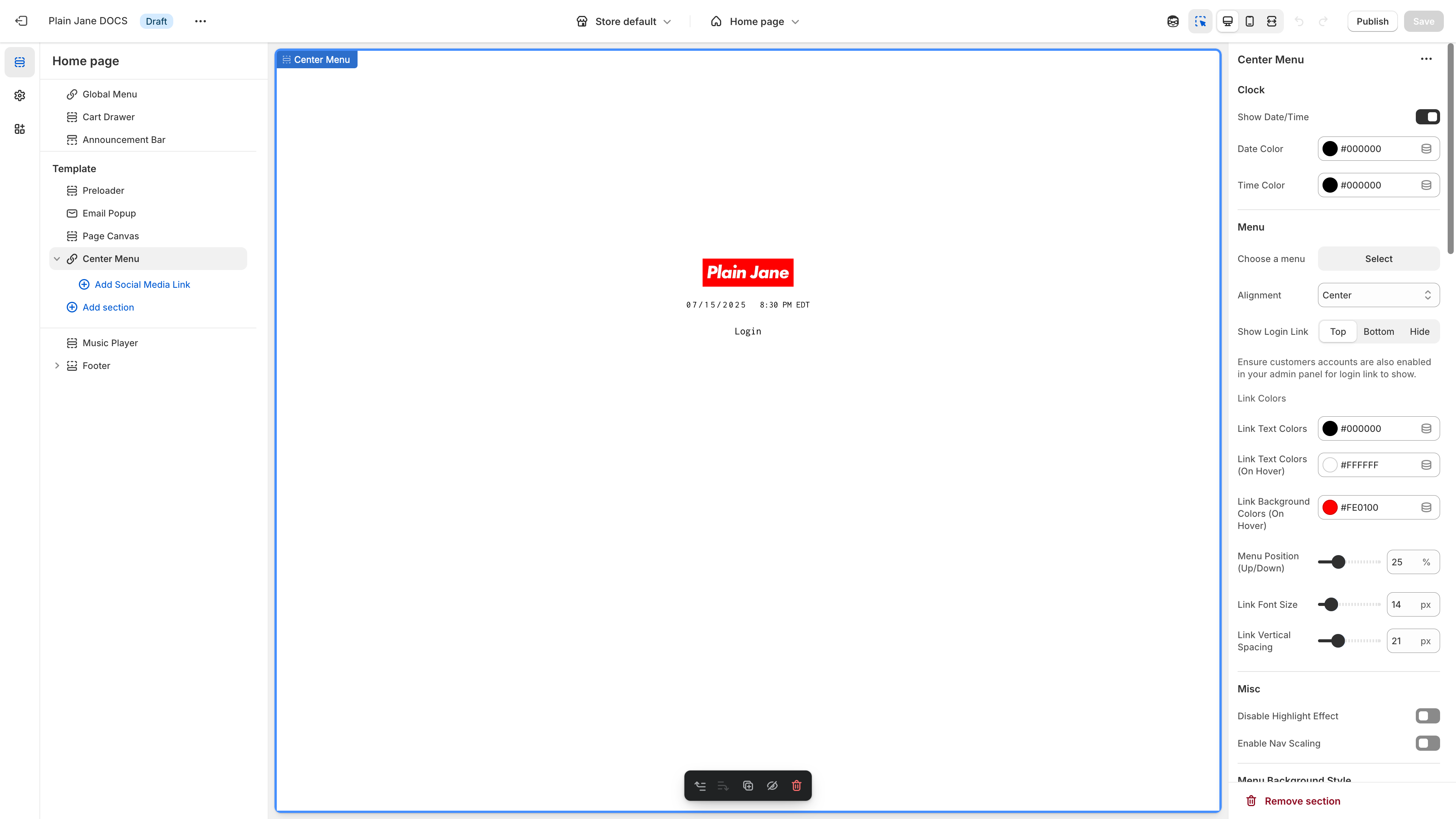Switch to mobile preview view
The image size is (1456, 819).
click(1249, 21)
